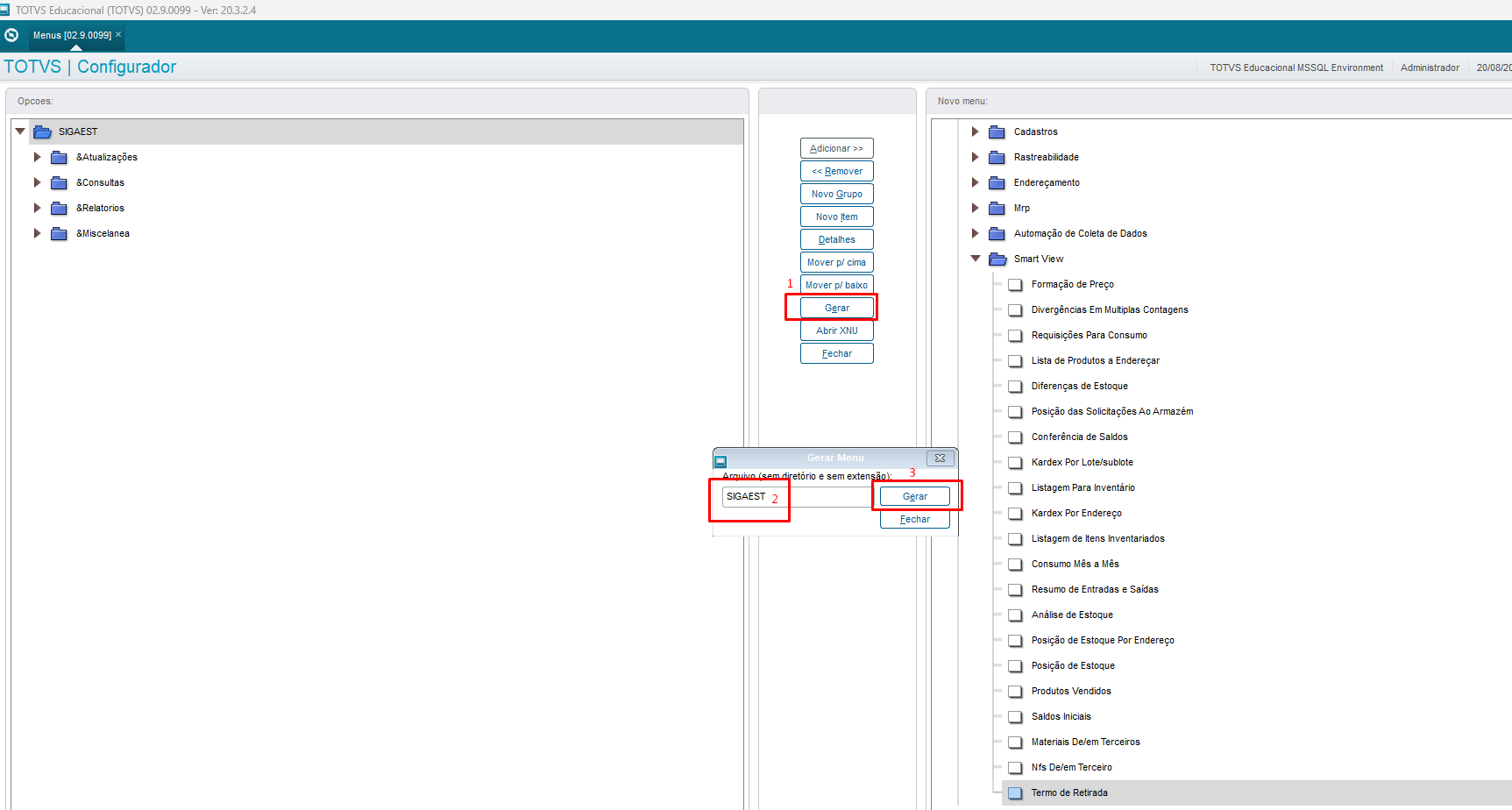Click Requisições Para Consumo item icon
Image resolution: width=1512 pixels, height=810 pixels.
pyautogui.click(x=1015, y=335)
